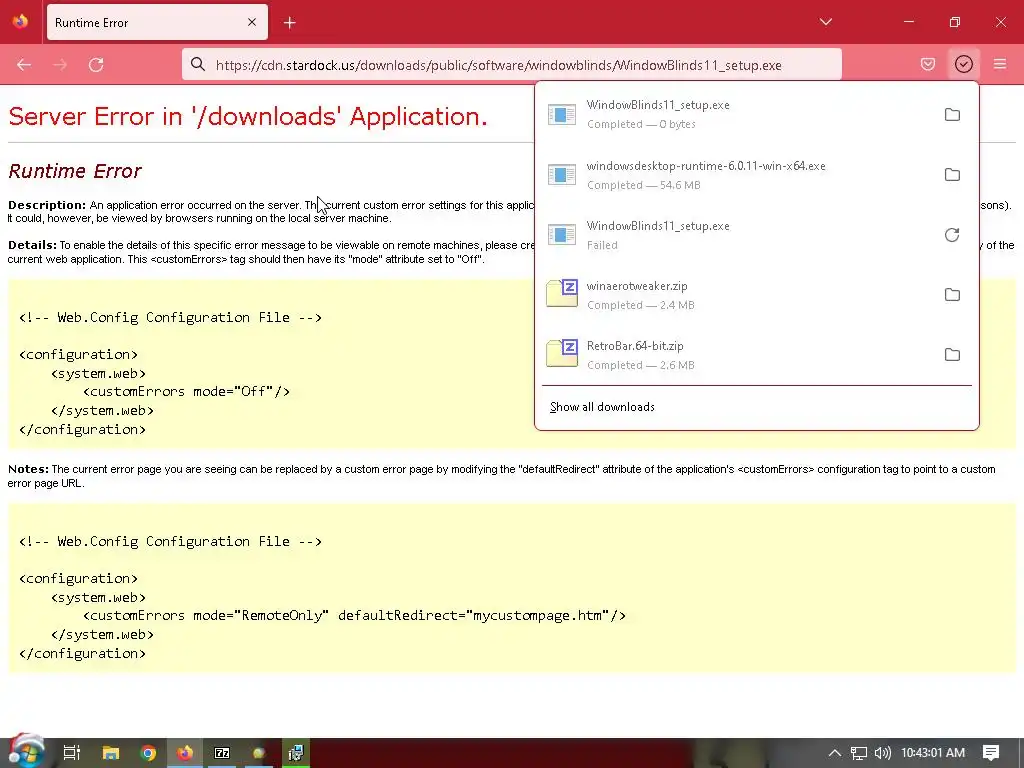Show RetroBar.64-bit.zip in folder
Viewport: 1024px width, 768px height.
tap(952, 355)
